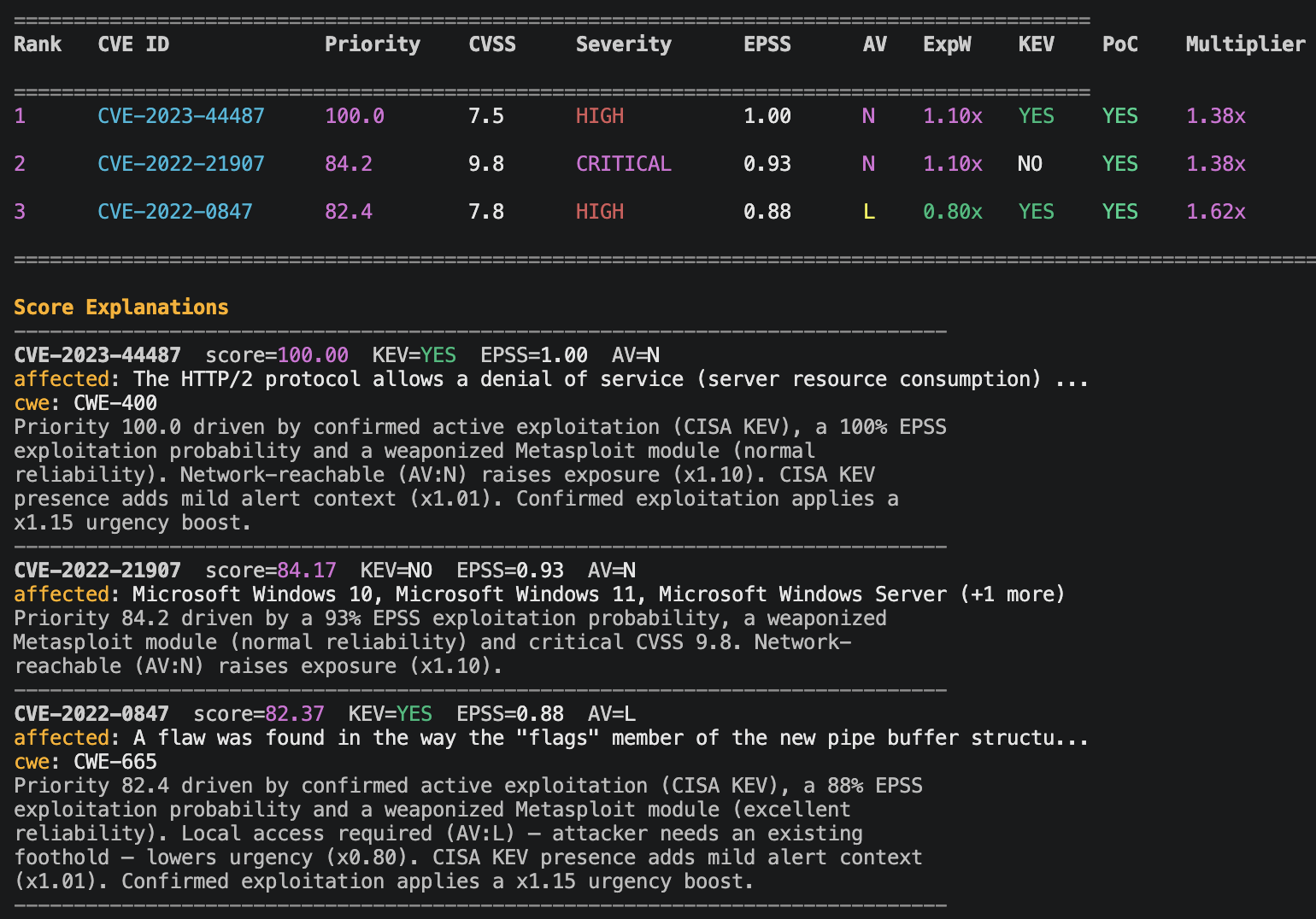This screenshot has height=919, width=1316.
Task: Click CVE-2022-0847 in the ranking table
Action: coord(175,211)
